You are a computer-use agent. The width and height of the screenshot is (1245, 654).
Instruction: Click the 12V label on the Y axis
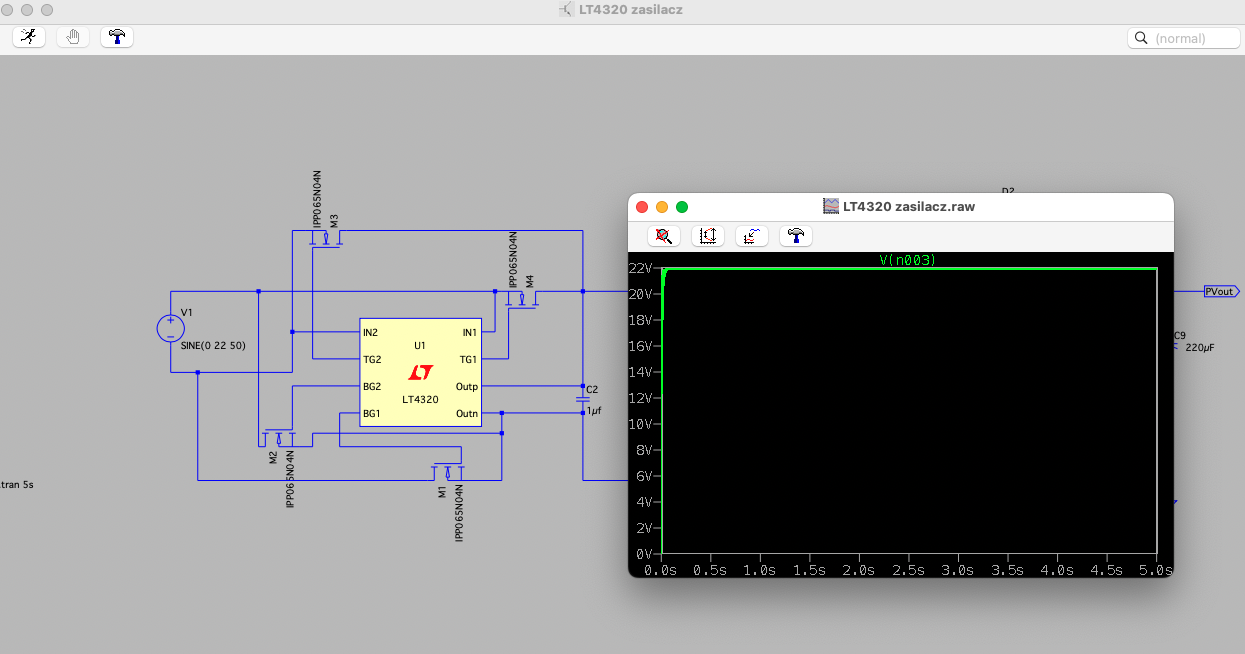[641, 398]
